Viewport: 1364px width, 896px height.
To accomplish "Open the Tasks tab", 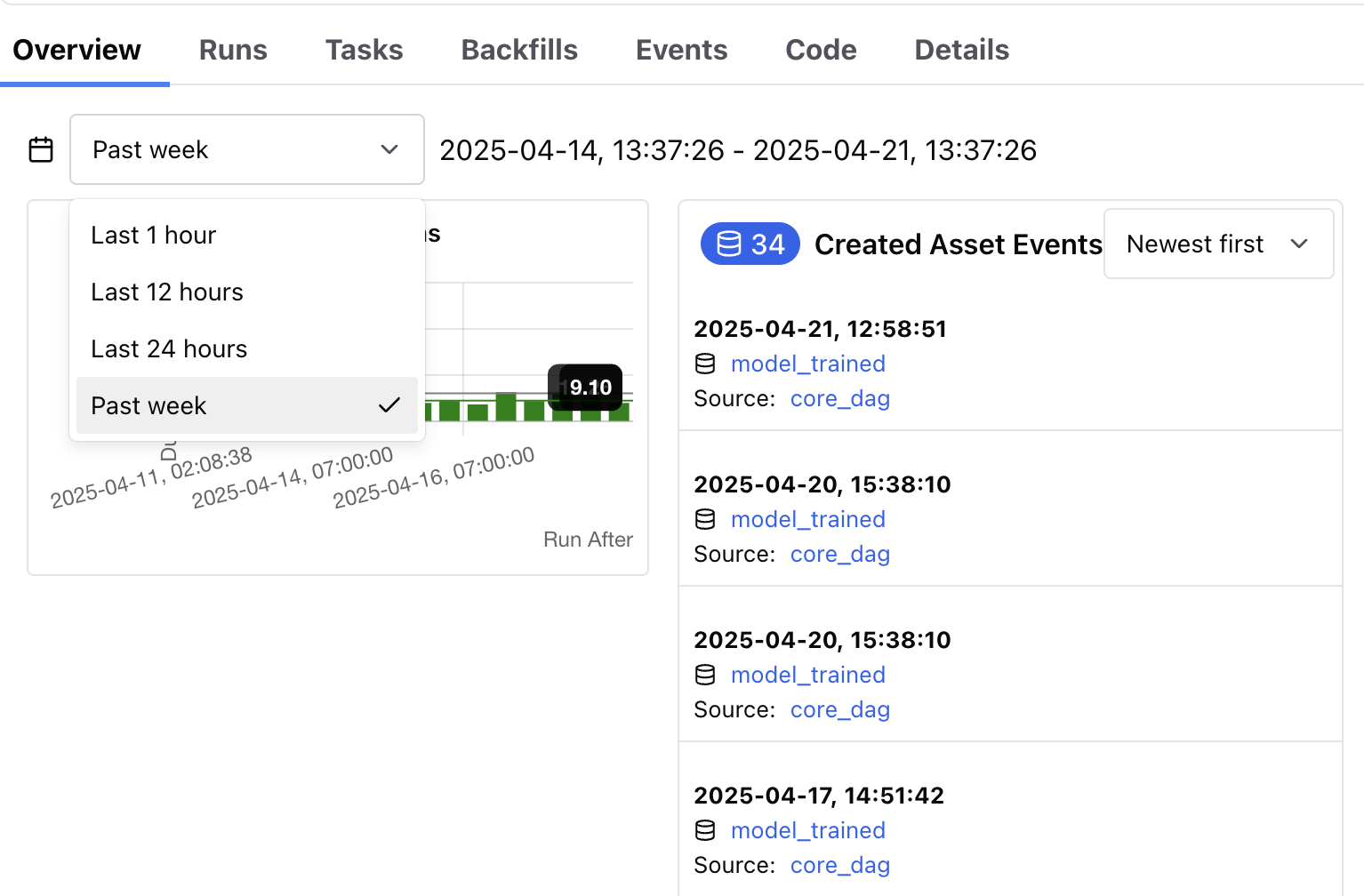I will pyautogui.click(x=365, y=50).
